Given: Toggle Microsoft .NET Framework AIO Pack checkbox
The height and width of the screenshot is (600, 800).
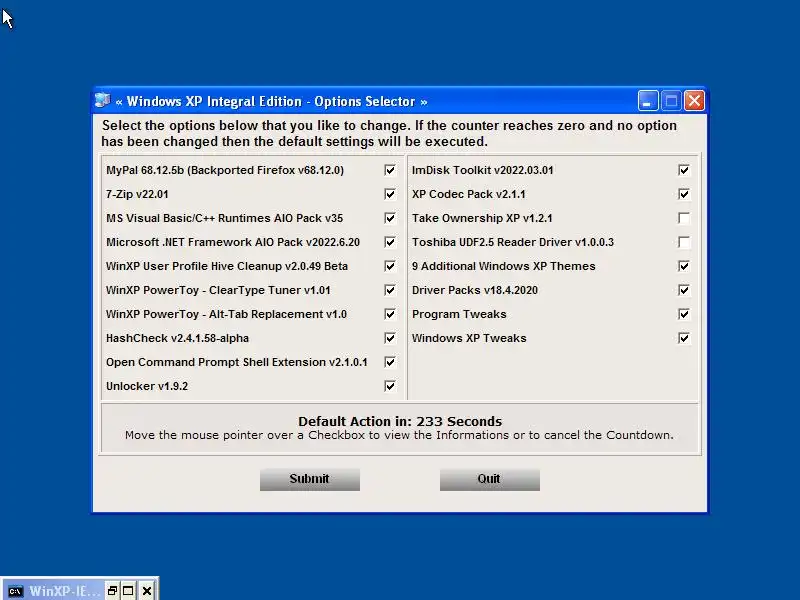Looking at the screenshot, I should [x=390, y=242].
